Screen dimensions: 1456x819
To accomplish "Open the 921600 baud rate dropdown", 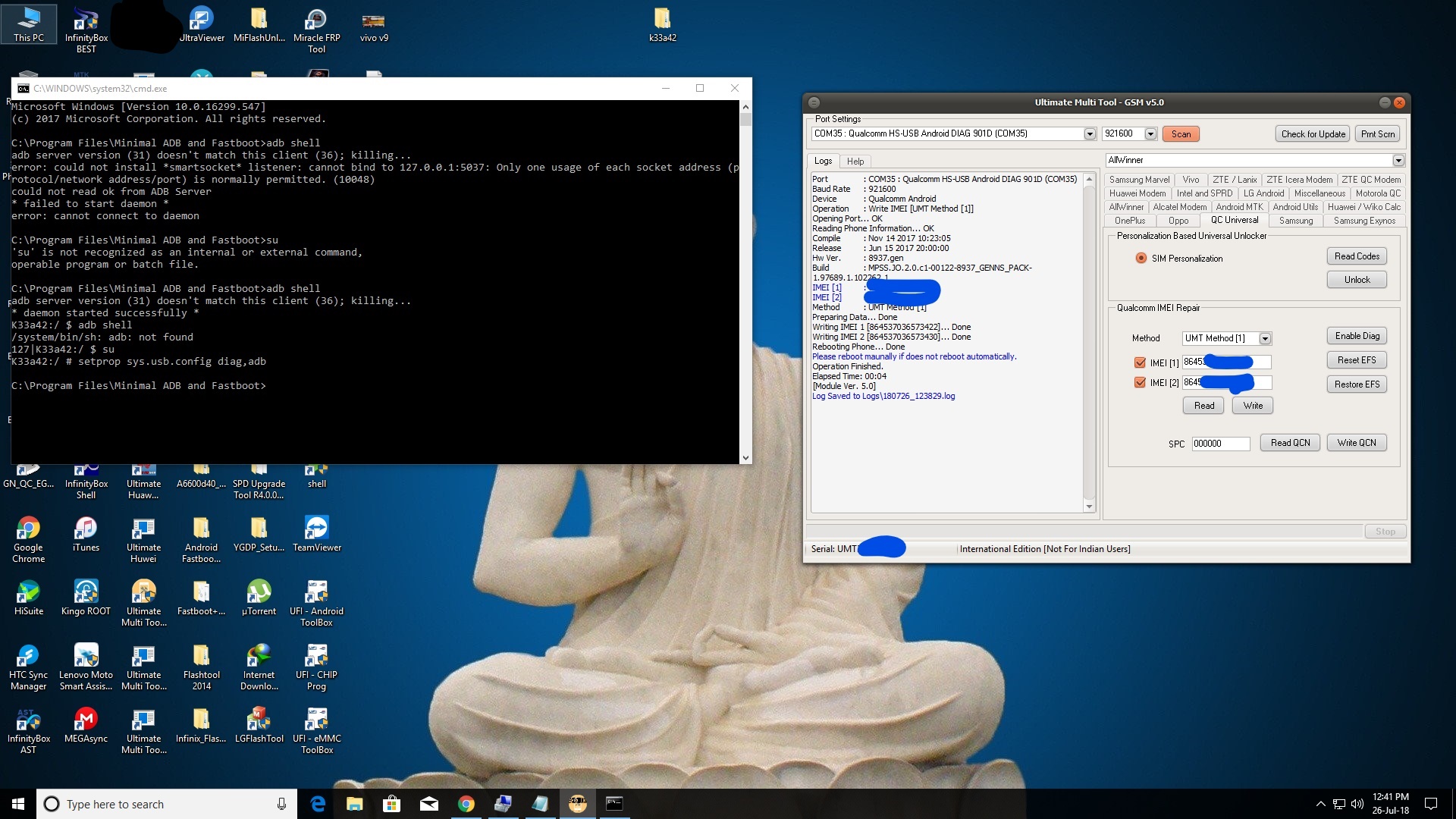I will pos(1150,134).
